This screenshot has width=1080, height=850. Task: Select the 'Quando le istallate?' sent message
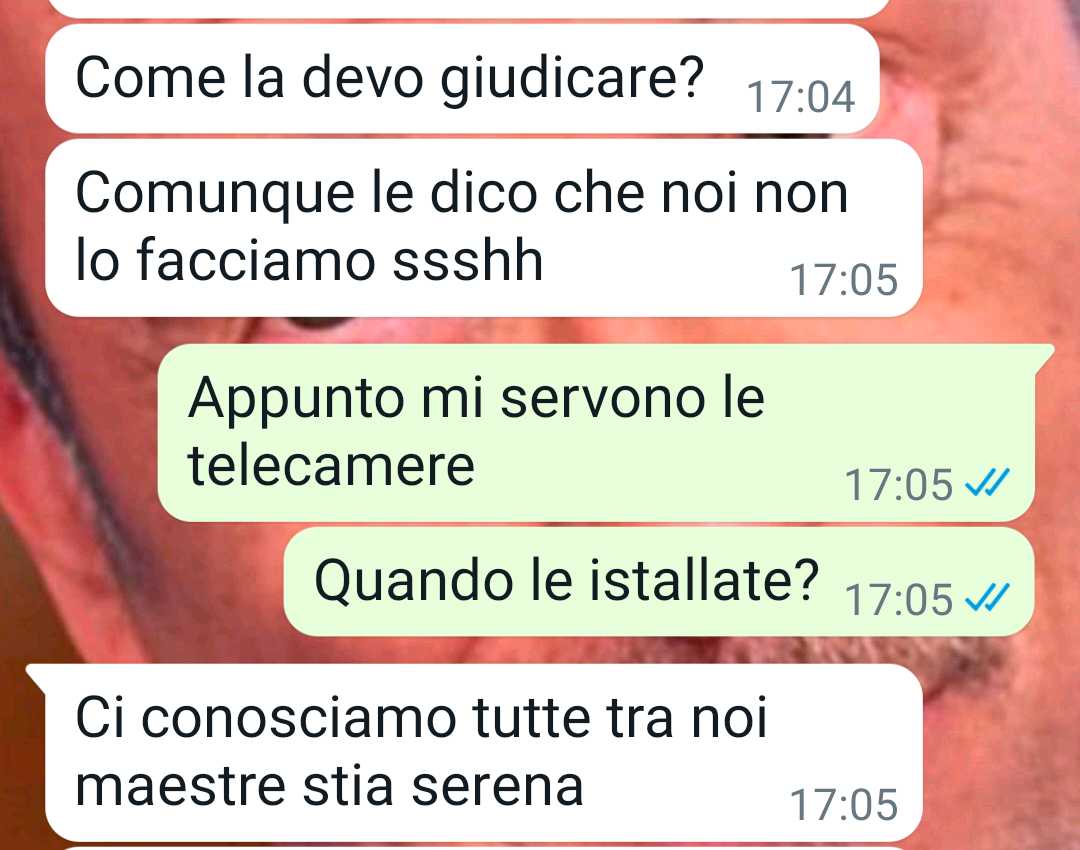pyautogui.click(x=658, y=582)
